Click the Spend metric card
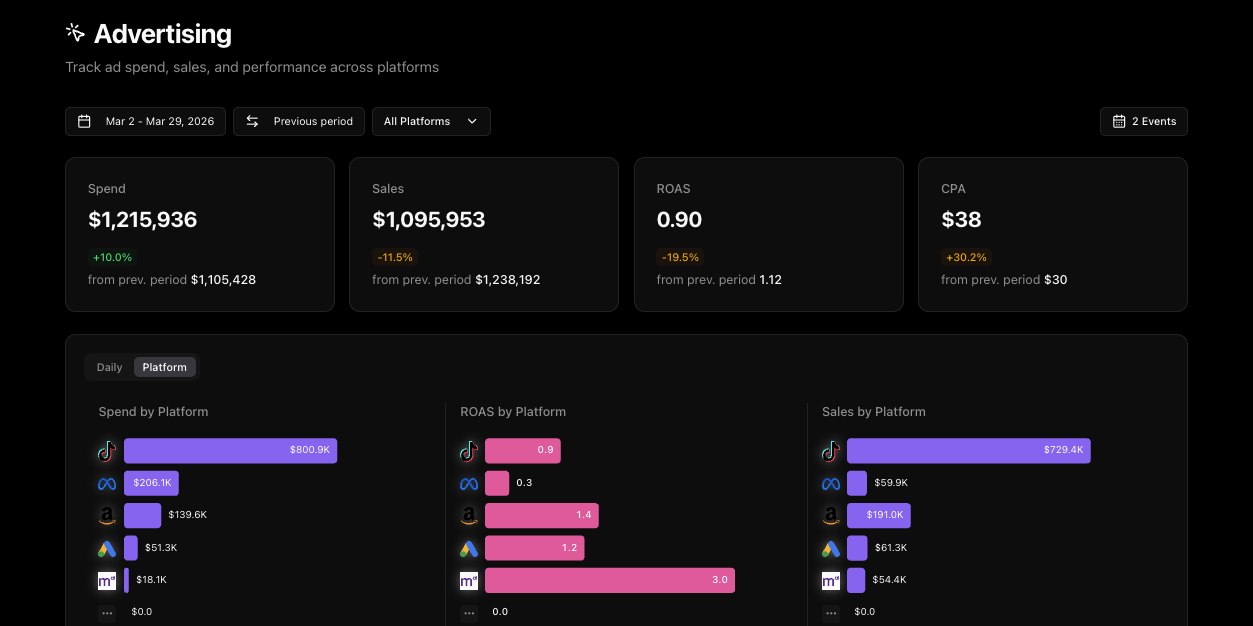1253x626 pixels. pos(200,234)
